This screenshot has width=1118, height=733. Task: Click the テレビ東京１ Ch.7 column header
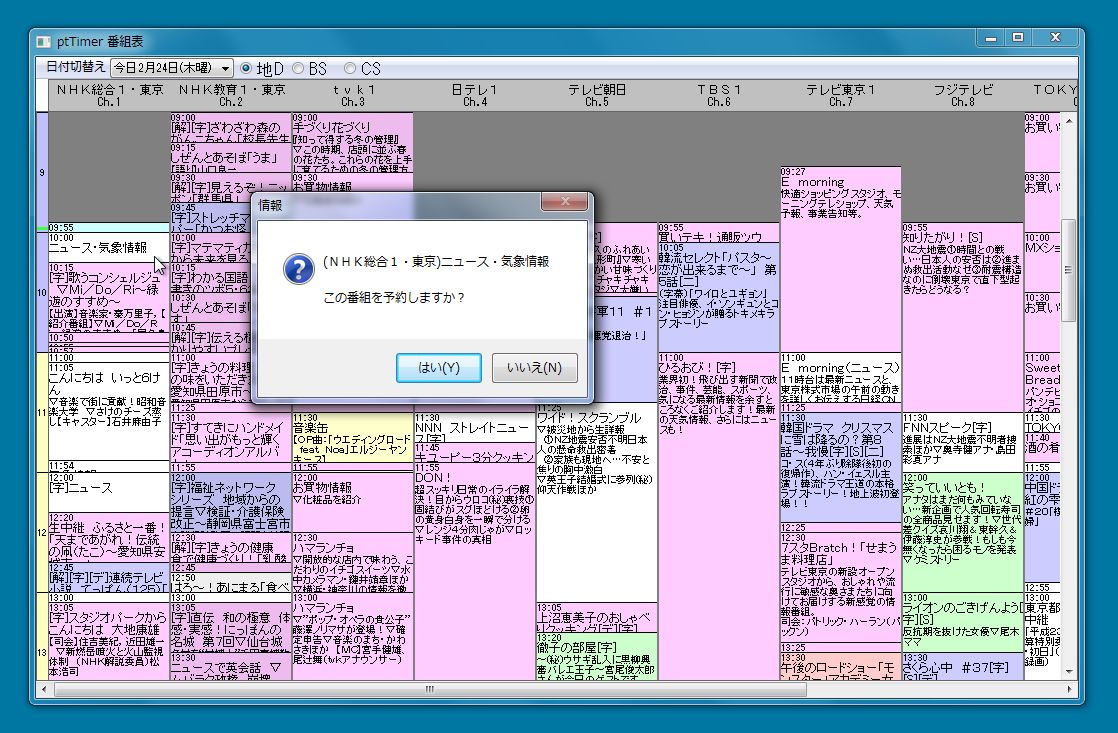(841, 96)
